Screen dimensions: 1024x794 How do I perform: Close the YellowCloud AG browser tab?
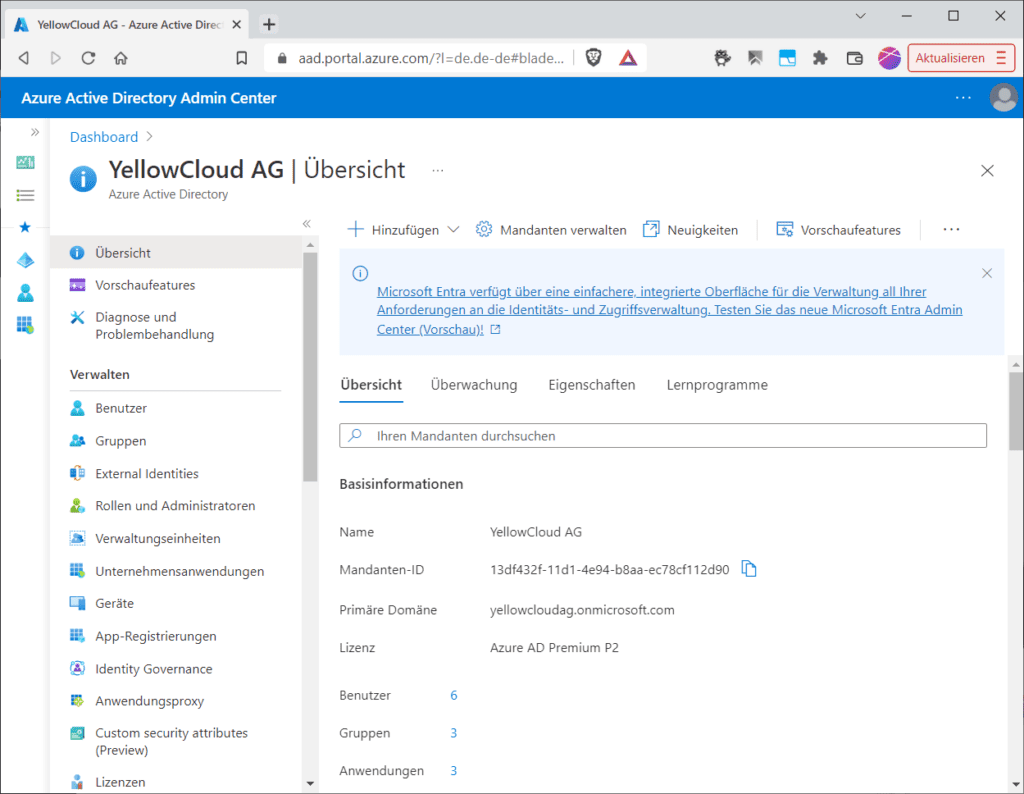coord(236,25)
